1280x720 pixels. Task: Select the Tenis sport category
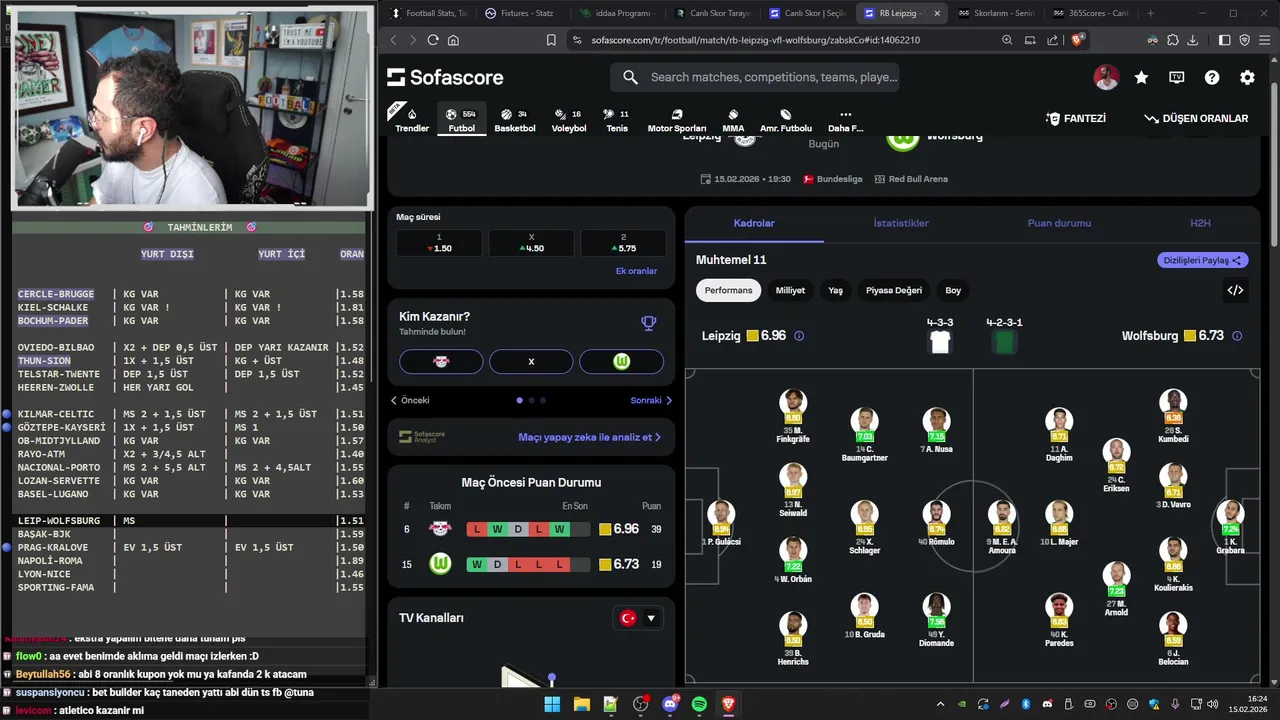pos(617,120)
